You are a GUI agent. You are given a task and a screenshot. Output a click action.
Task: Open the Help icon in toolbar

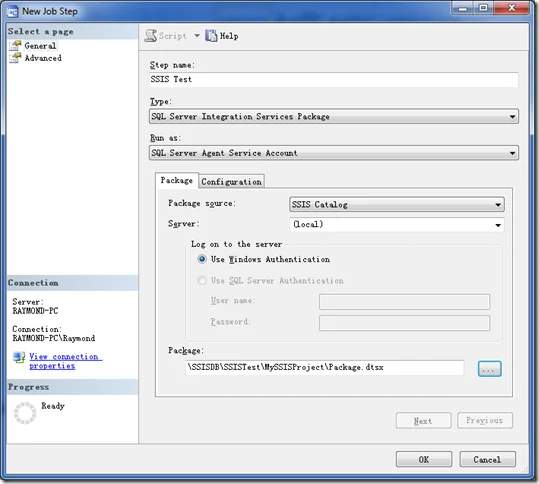point(211,36)
